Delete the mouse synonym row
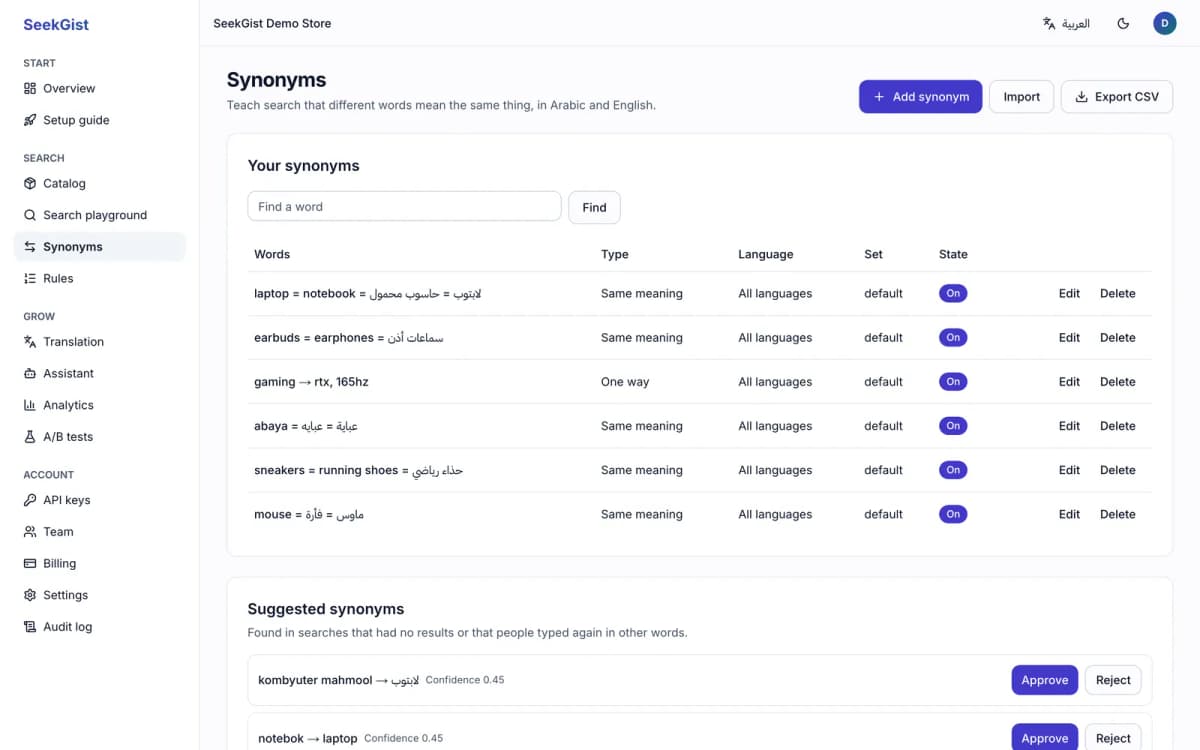 [x=1117, y=514]
